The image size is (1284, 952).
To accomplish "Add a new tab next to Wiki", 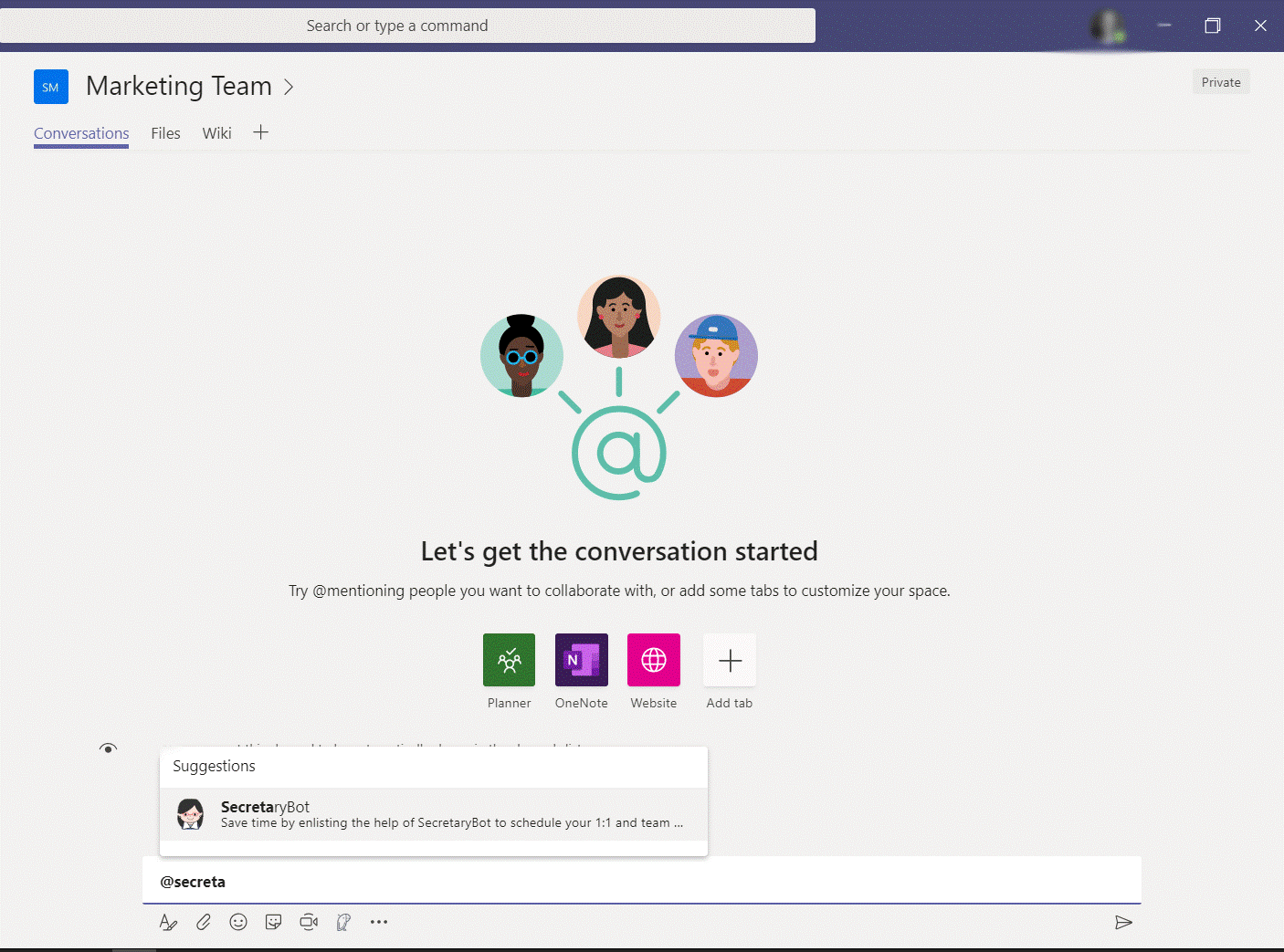I will (261, 132).
